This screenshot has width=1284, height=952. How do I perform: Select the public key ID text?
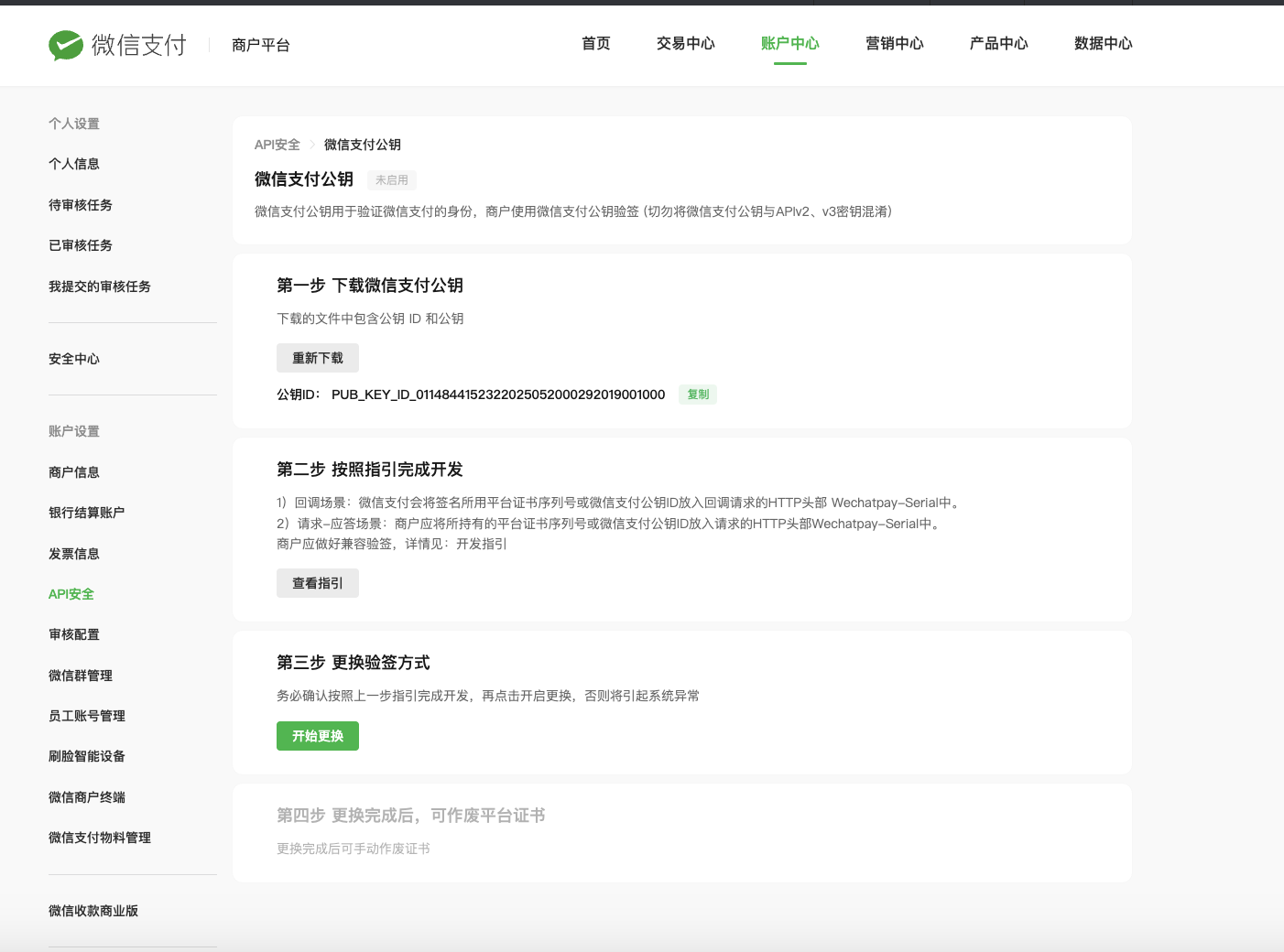(497, 395)
